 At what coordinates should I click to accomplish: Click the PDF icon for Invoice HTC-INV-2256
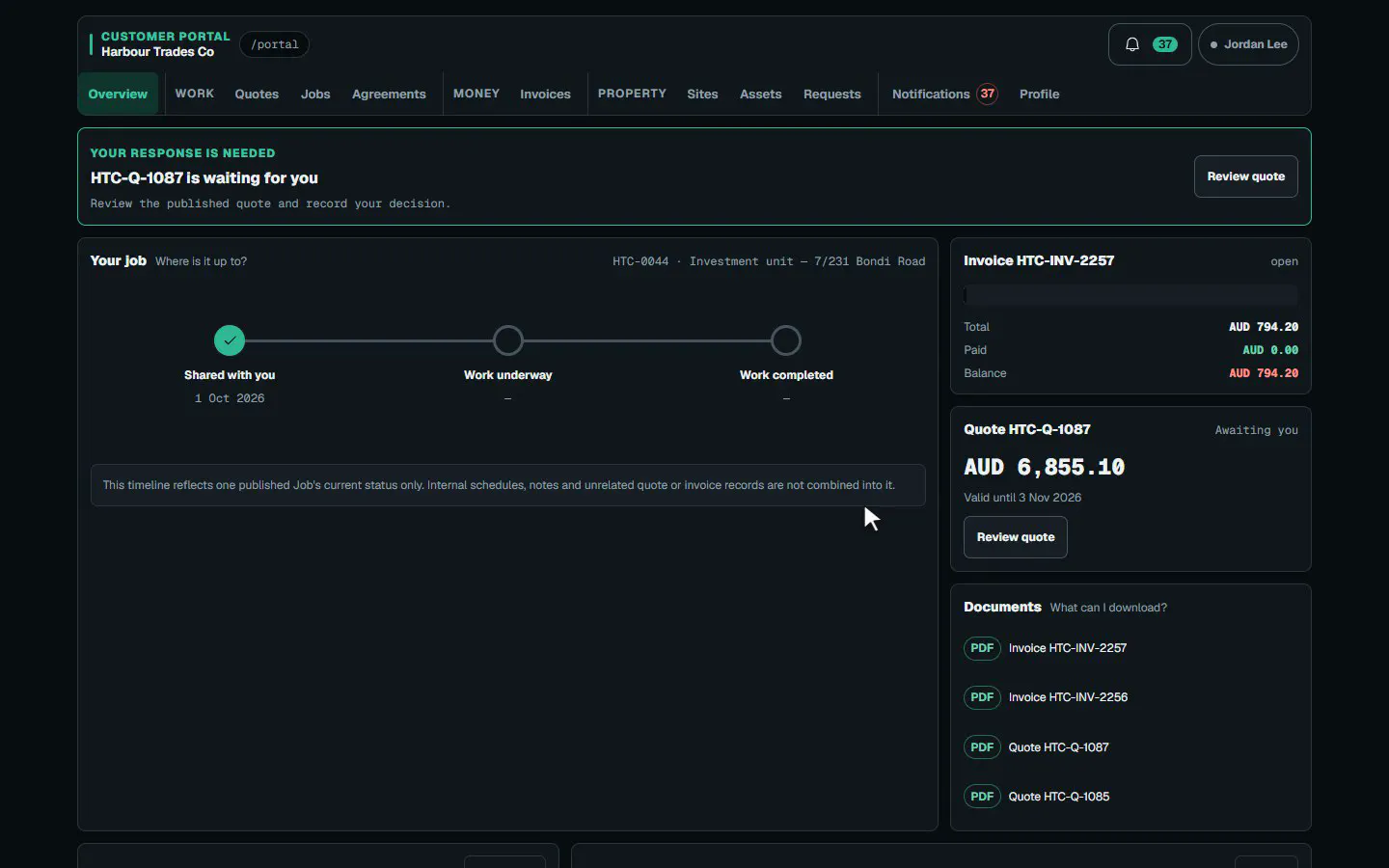(982, 697)
